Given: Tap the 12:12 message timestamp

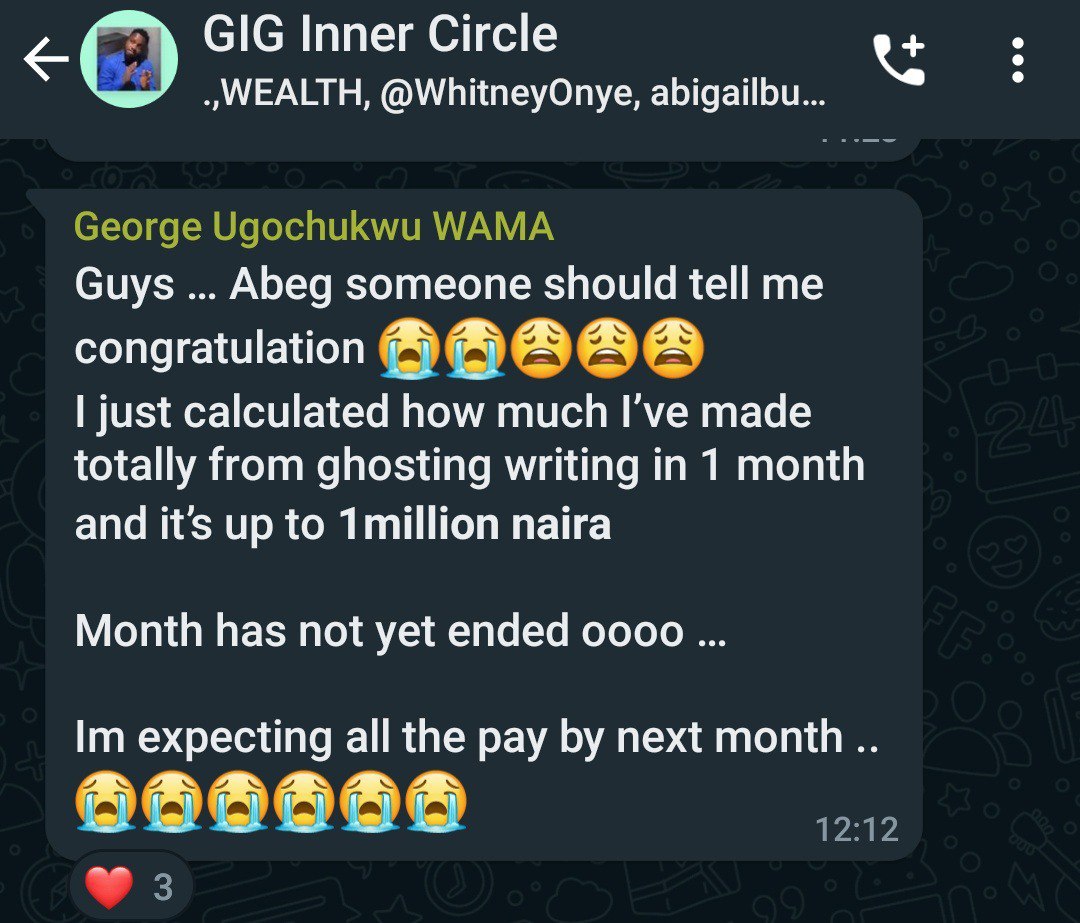Looking at the screenshot, I should (x=857, y=829).
